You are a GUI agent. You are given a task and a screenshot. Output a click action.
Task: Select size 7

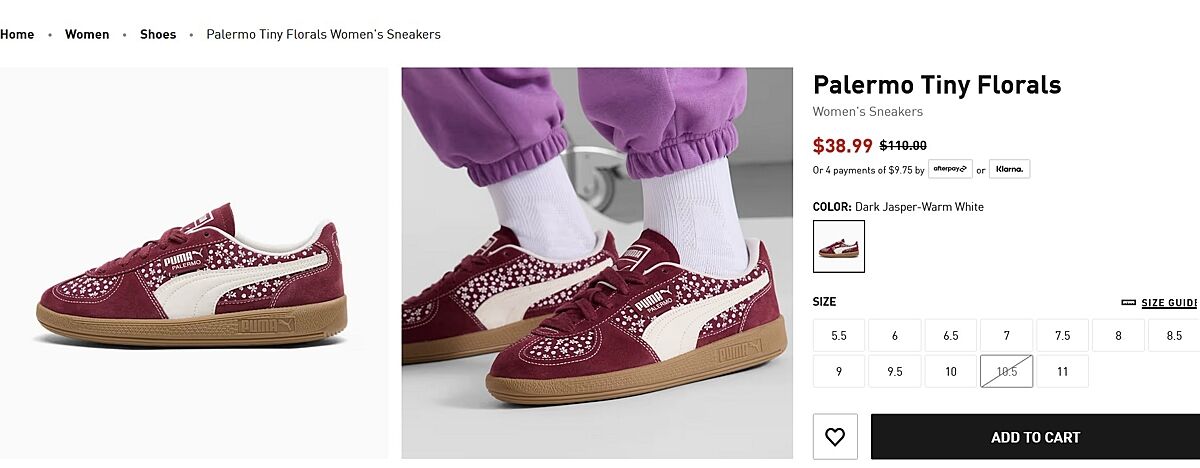[x=1006, y=336]
